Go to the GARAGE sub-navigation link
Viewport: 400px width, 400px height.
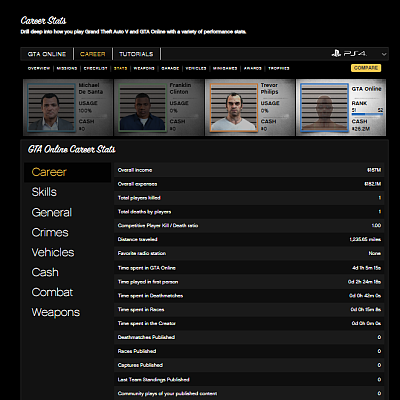(x=170, y=68)
